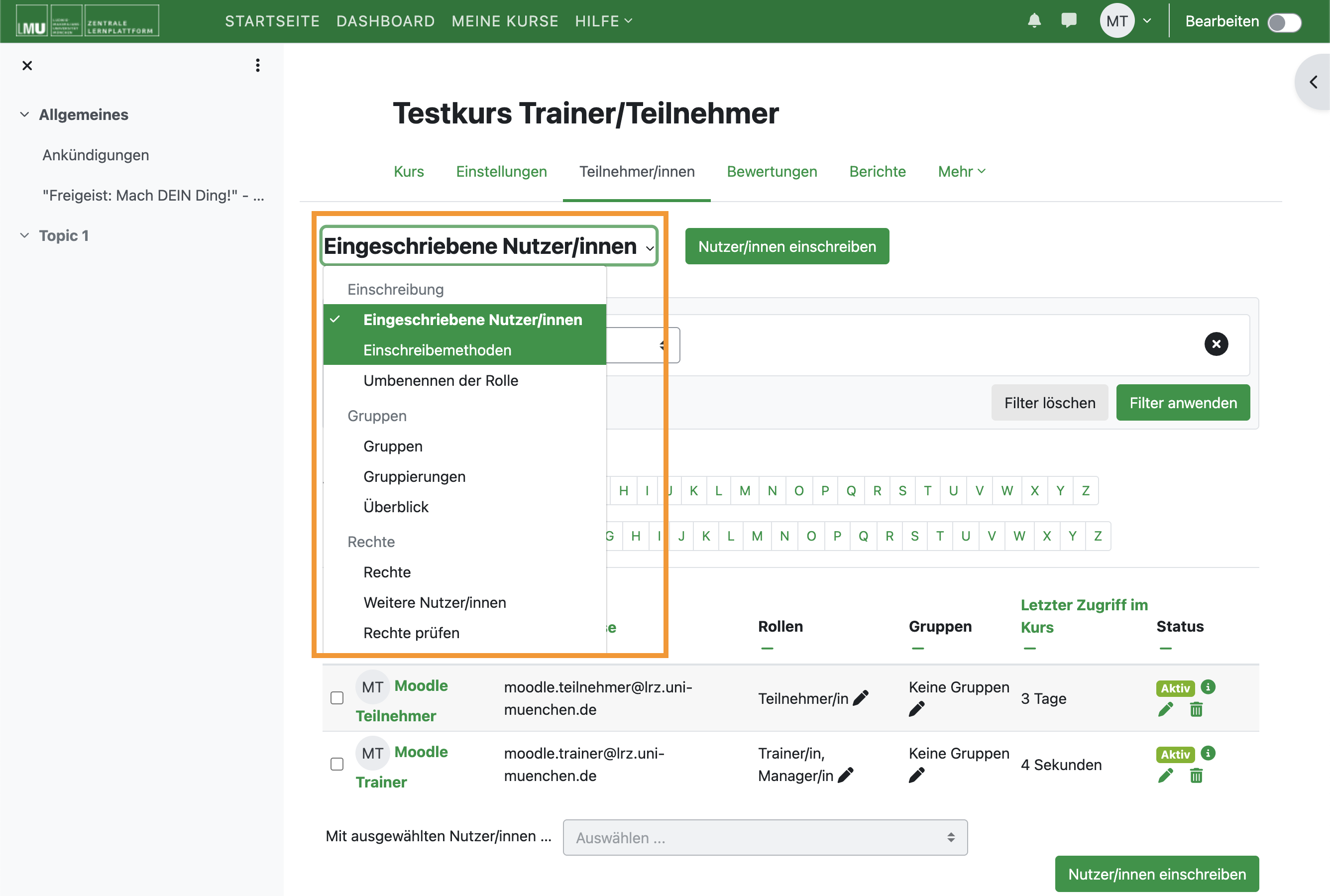Open the Berichte tab

click(878, 171)
